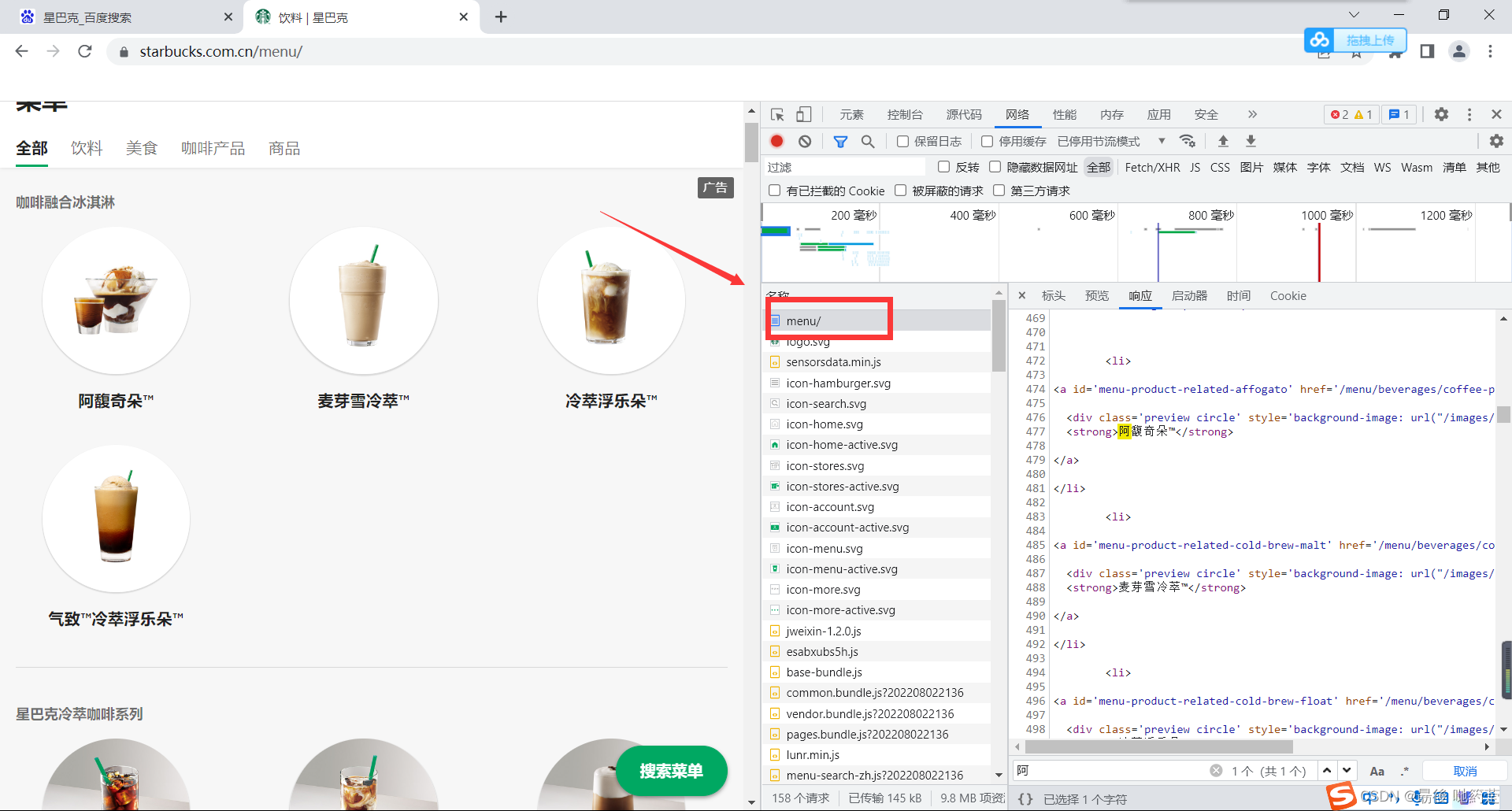The height and width of the screenshot is (811, 1512).
Task: Open the 标头 request tab
Action: [x=1054, y=296]
